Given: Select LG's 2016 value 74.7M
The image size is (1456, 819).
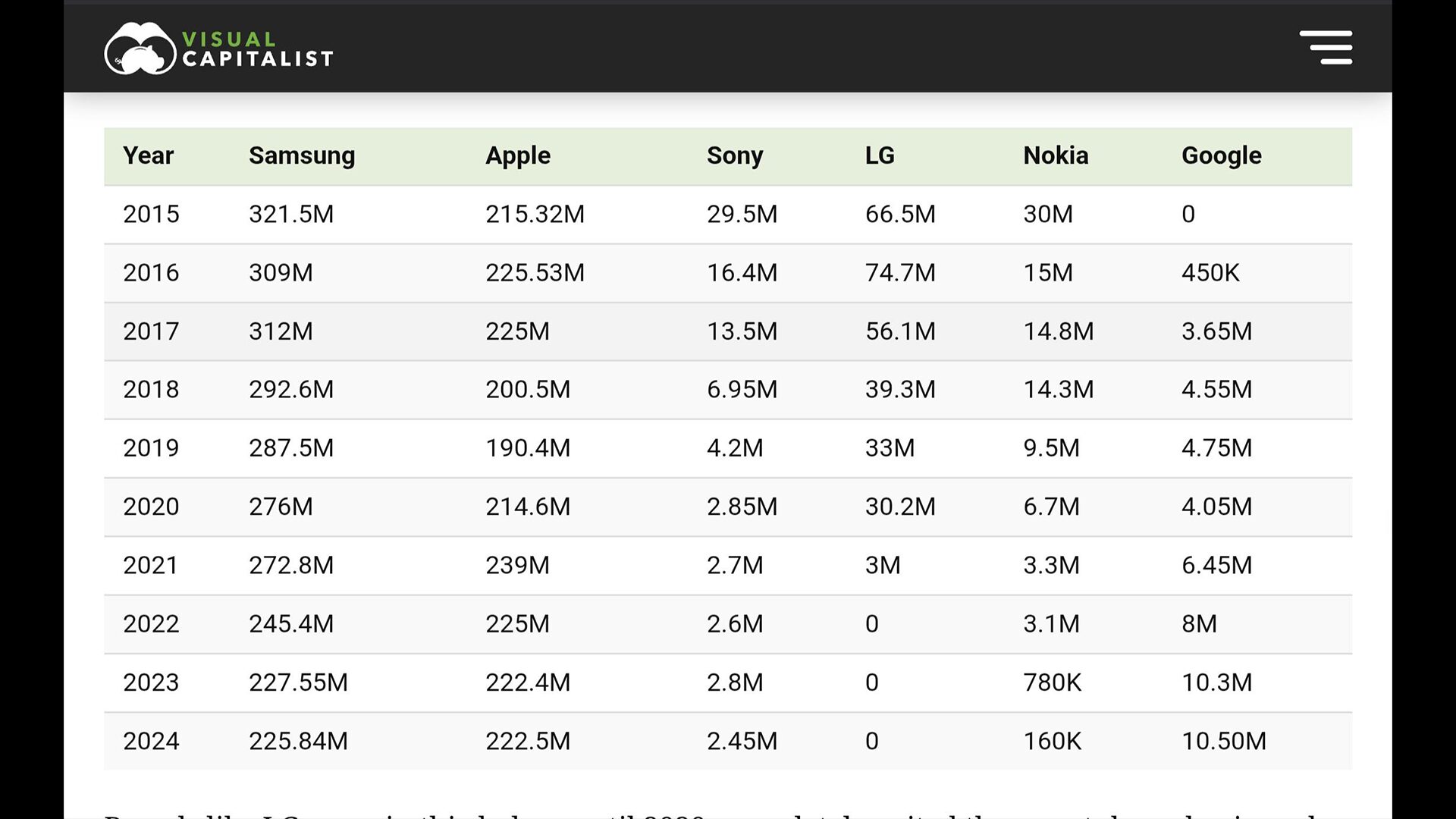Looking at the screenshot, I should coord(900,272).
